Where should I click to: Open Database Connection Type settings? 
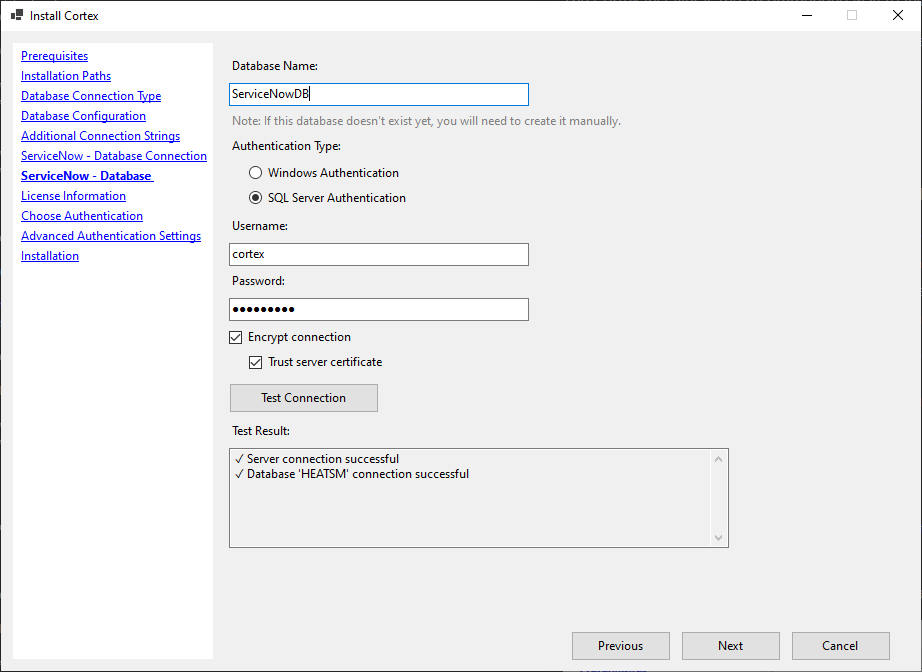90,95
